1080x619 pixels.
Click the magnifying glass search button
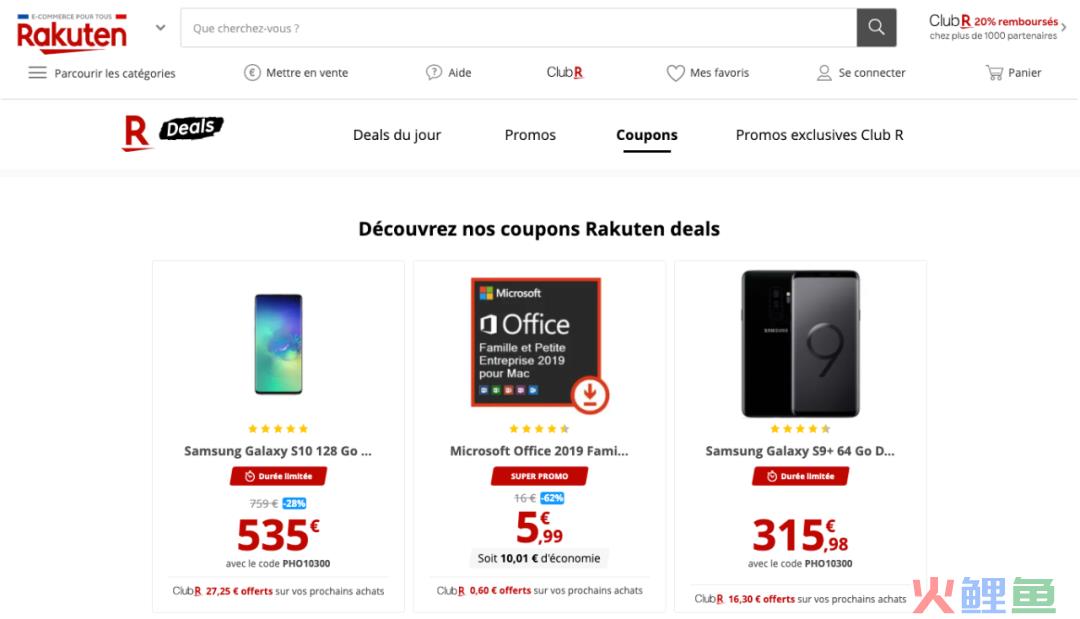click(x=876, y=28)
